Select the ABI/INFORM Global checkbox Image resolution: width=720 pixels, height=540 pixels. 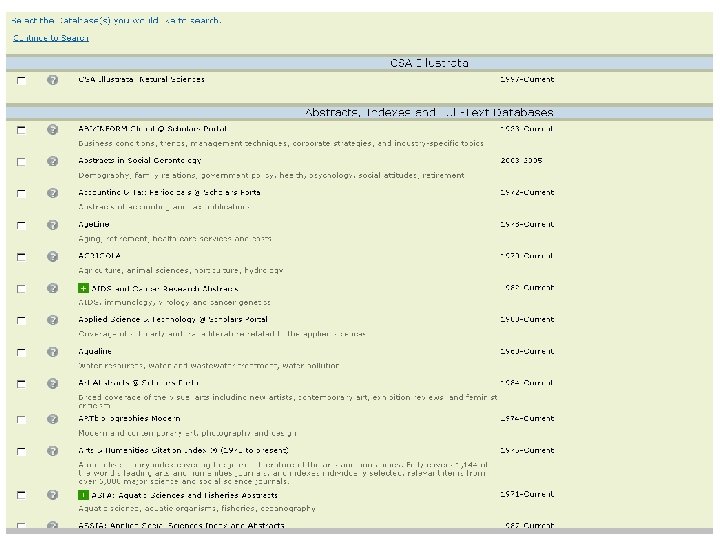(x=21, y=130)
